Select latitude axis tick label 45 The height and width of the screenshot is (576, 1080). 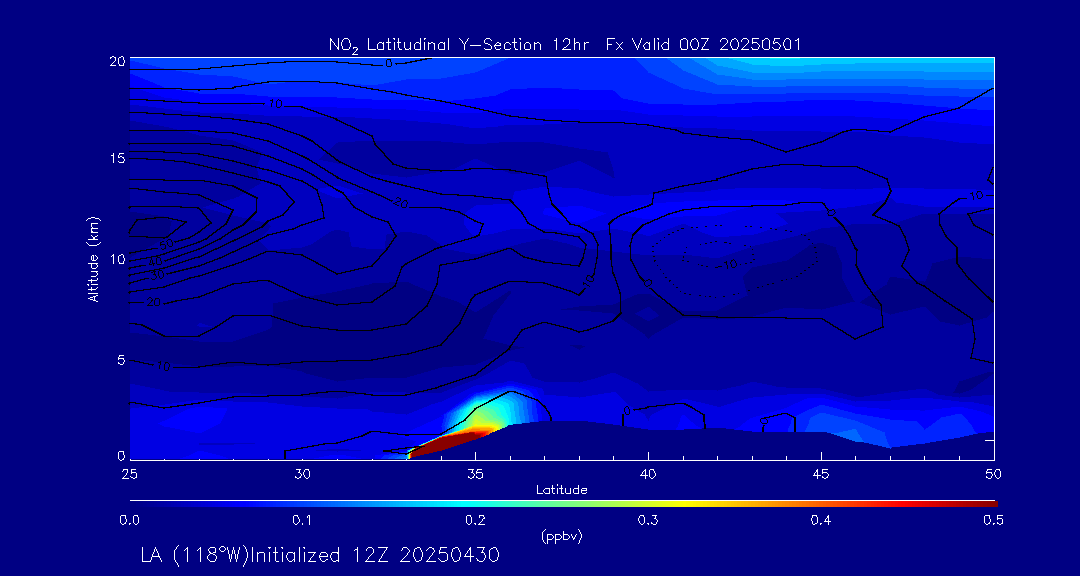(x=821, y=474)
